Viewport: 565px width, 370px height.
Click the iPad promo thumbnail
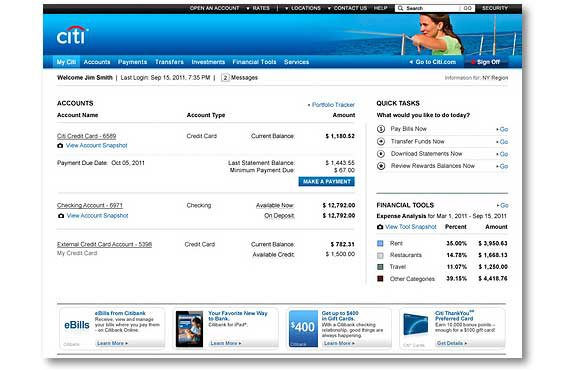(x=189, y=329)
